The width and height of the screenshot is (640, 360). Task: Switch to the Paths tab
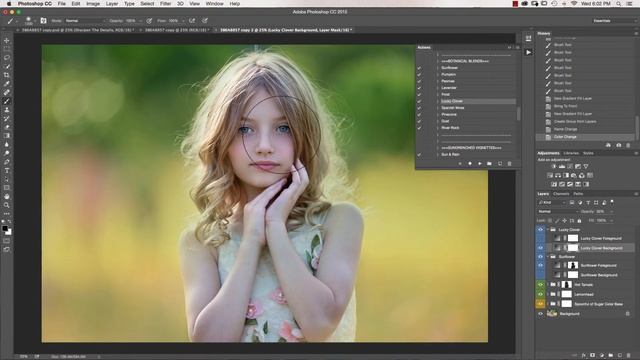pyautogui.click(x=578, y=194)
